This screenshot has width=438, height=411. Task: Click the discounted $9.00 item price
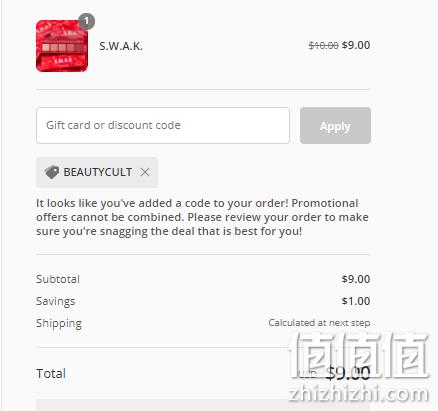tap(356, 45)
